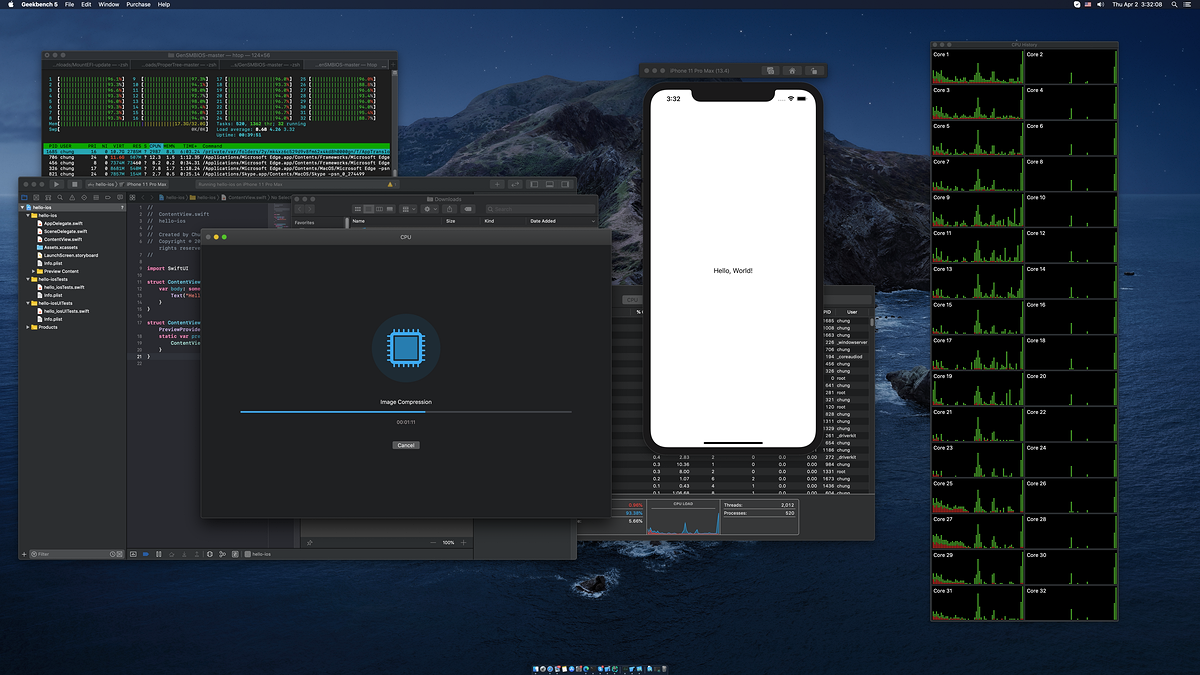Click the Xcode navigator Filter field

tap(75, 554)
